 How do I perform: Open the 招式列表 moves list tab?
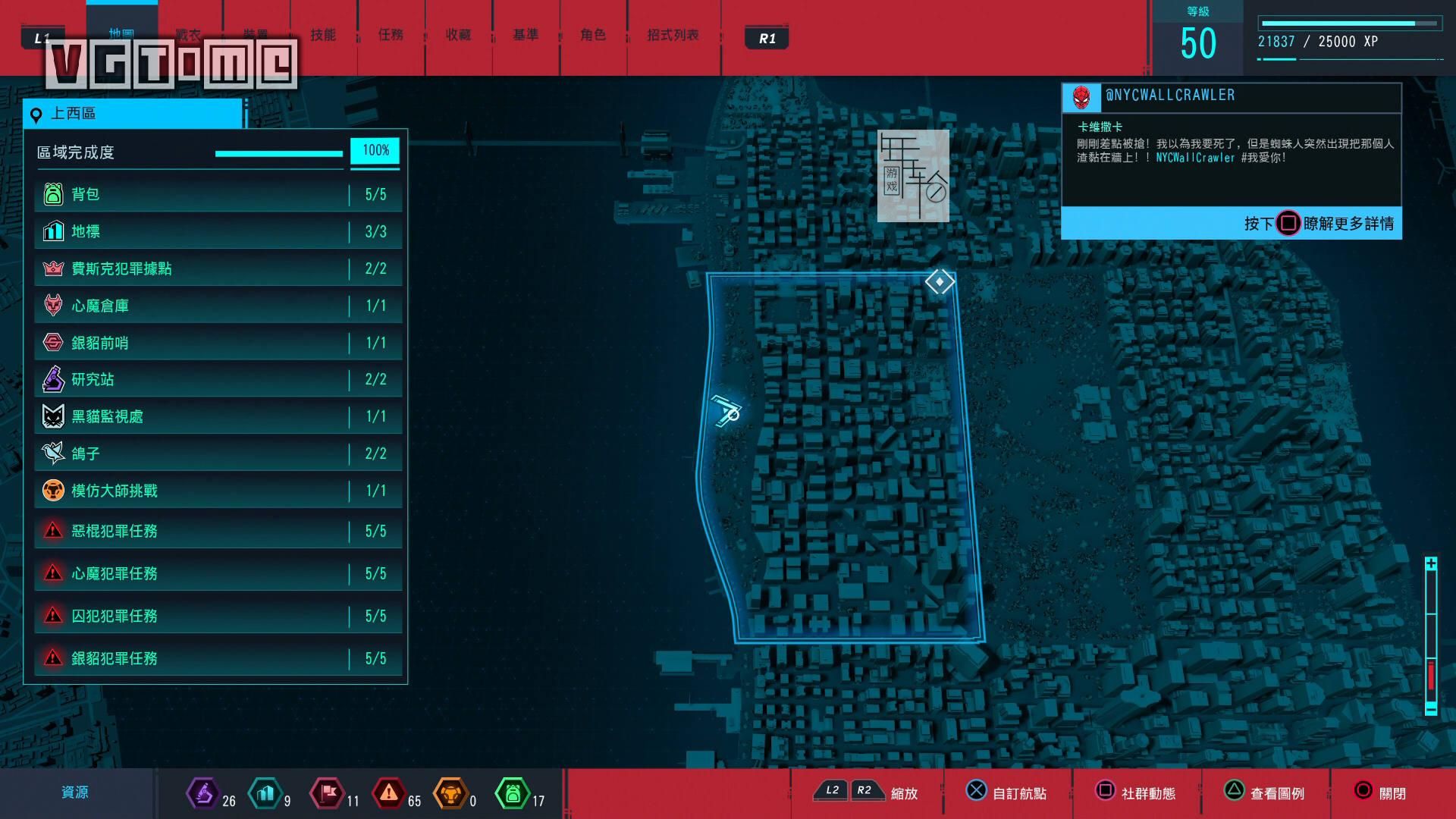point(673,35)
